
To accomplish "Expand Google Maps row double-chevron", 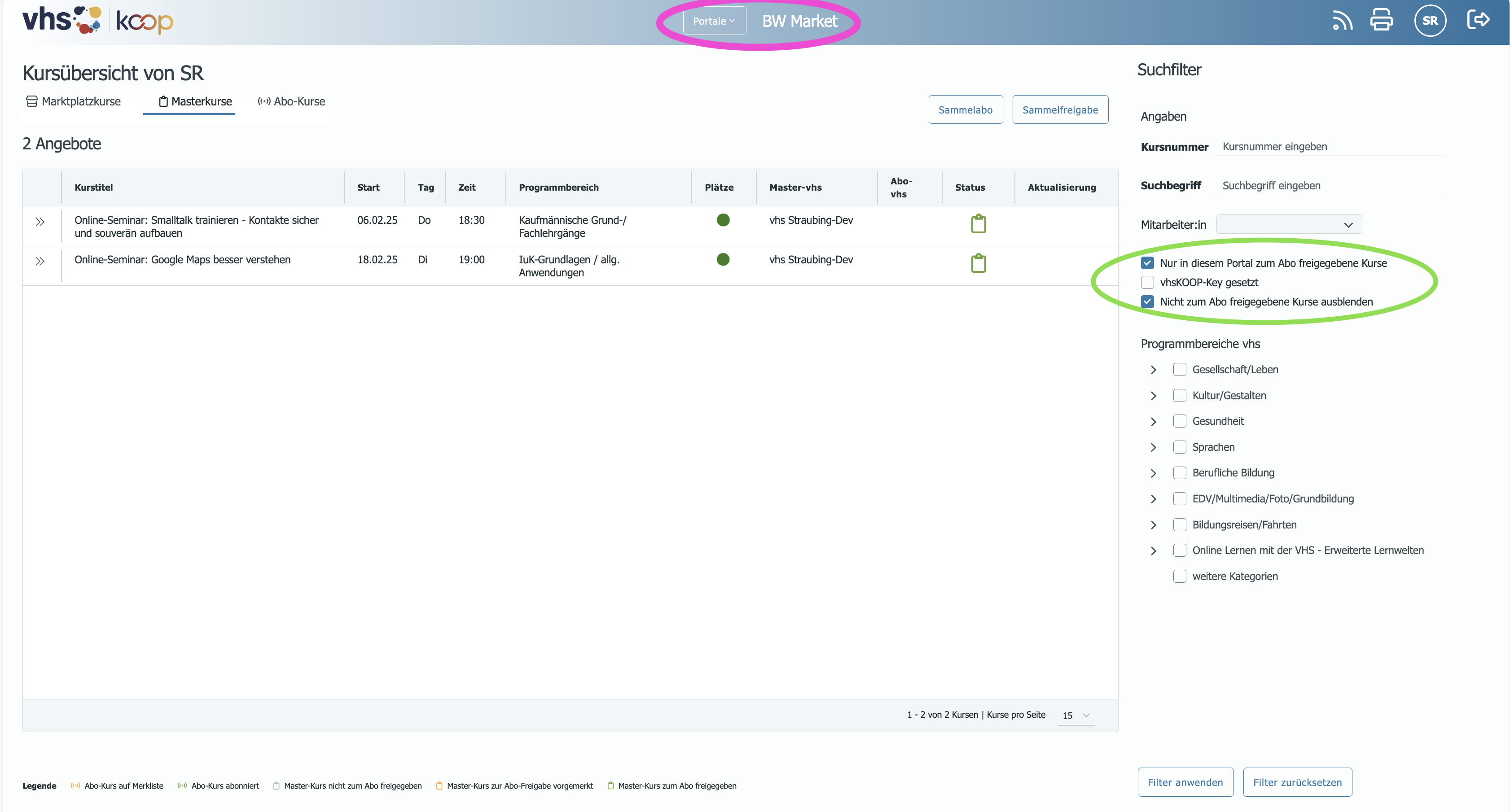I will [x=40, y=261].
